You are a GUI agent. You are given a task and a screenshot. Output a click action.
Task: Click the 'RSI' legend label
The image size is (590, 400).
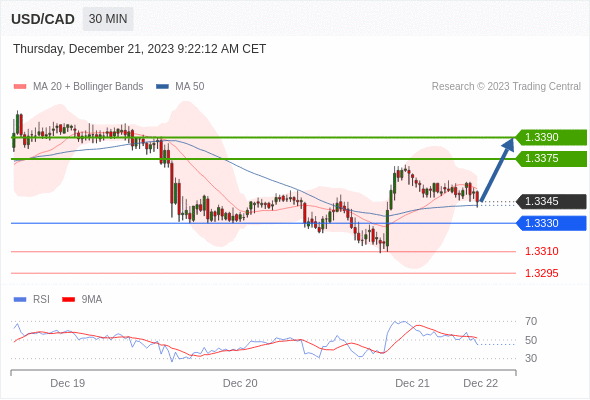[41, 300]
